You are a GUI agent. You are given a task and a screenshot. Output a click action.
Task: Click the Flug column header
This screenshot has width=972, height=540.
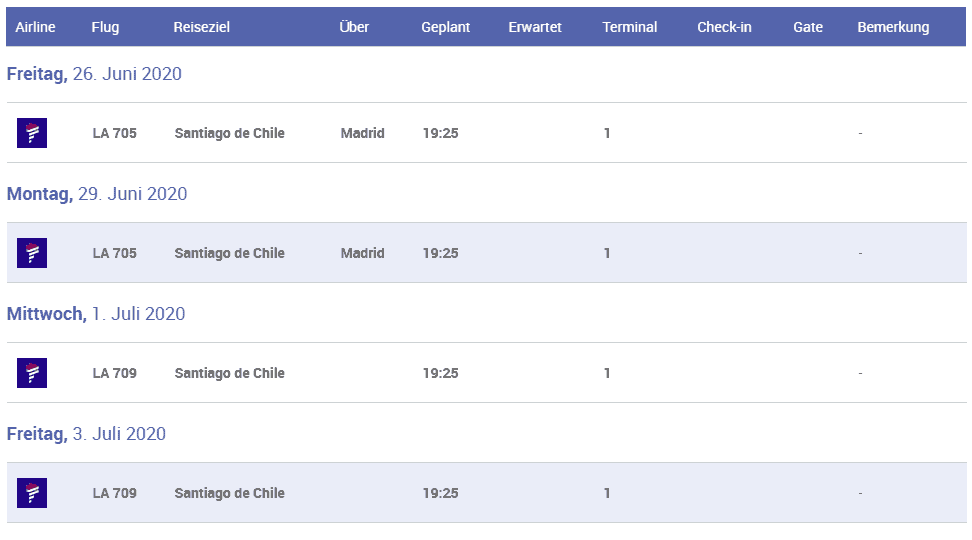105,27
